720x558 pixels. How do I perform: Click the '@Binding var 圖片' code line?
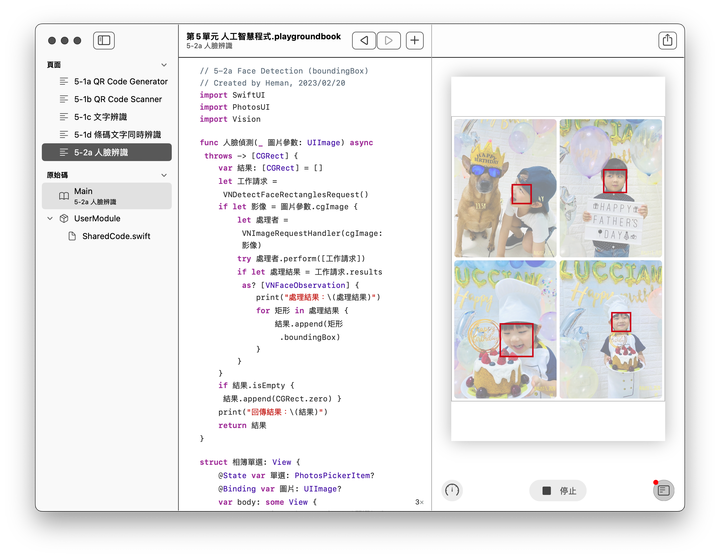[280, 489]
